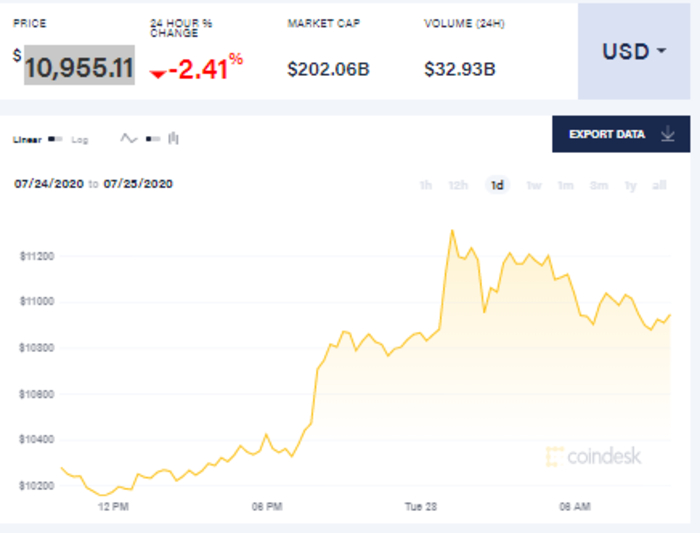Click the CoinDesk logo watermark
Screen dimensions: 700x533
(593, 457)
